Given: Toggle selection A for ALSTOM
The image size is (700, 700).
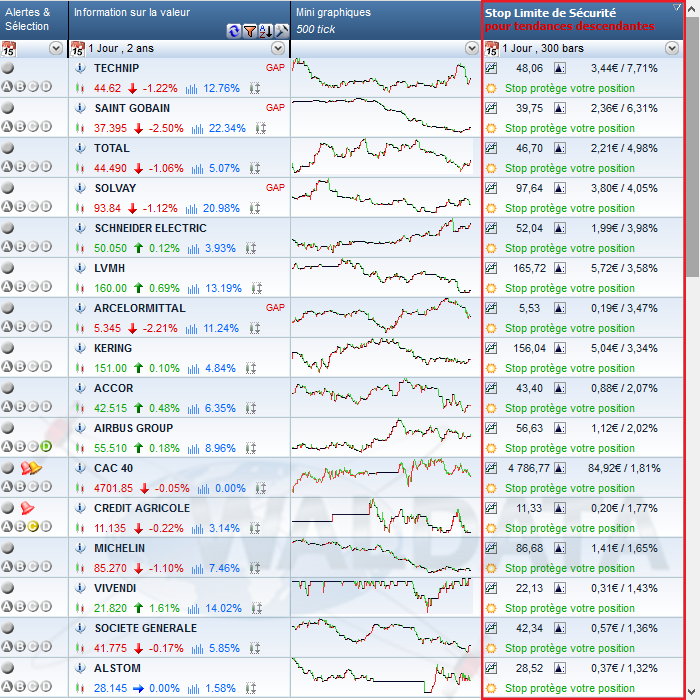Looking at the screenshot, I should [x=7, y=686].
